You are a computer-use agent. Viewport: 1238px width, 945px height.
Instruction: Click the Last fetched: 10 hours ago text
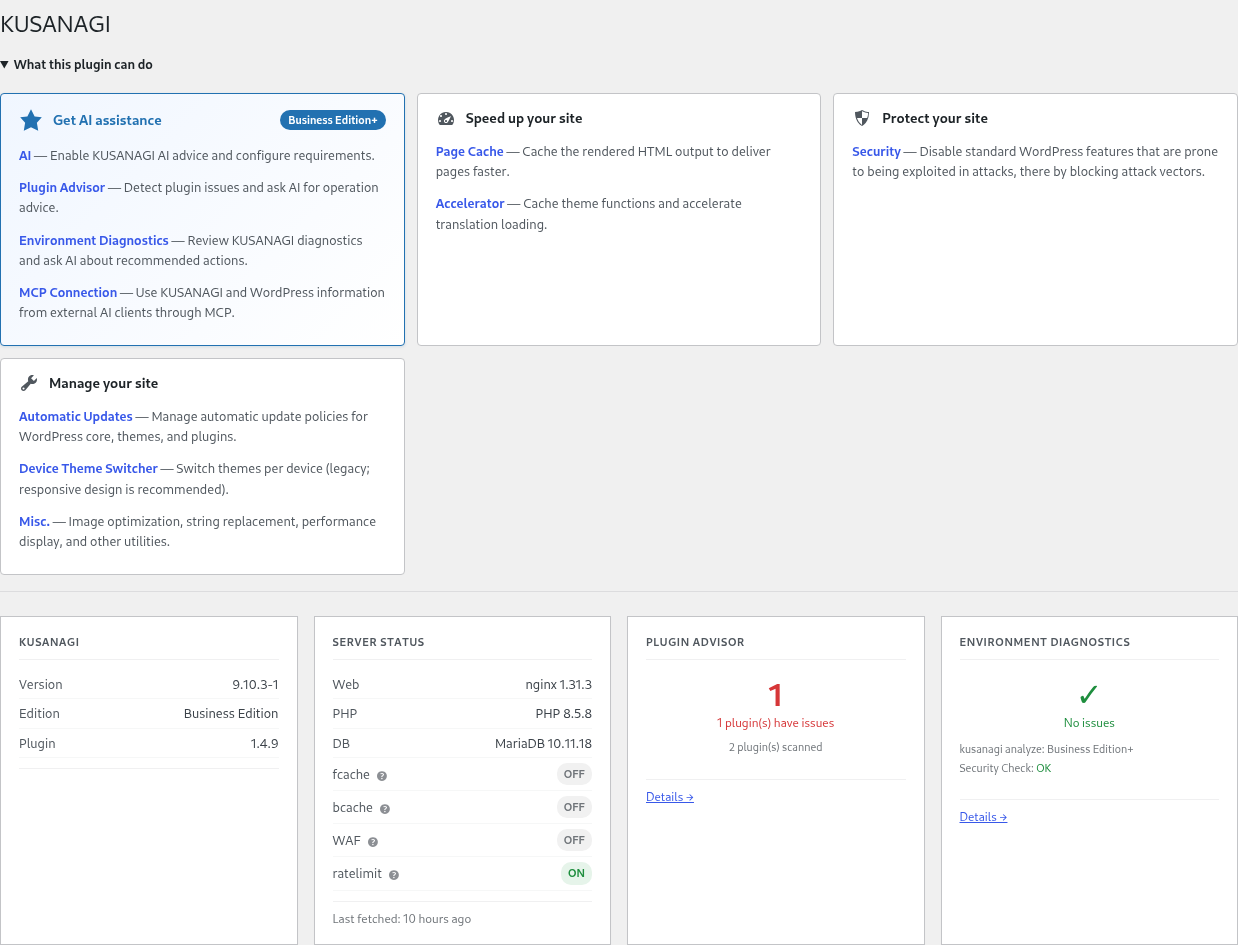(402, 919)
